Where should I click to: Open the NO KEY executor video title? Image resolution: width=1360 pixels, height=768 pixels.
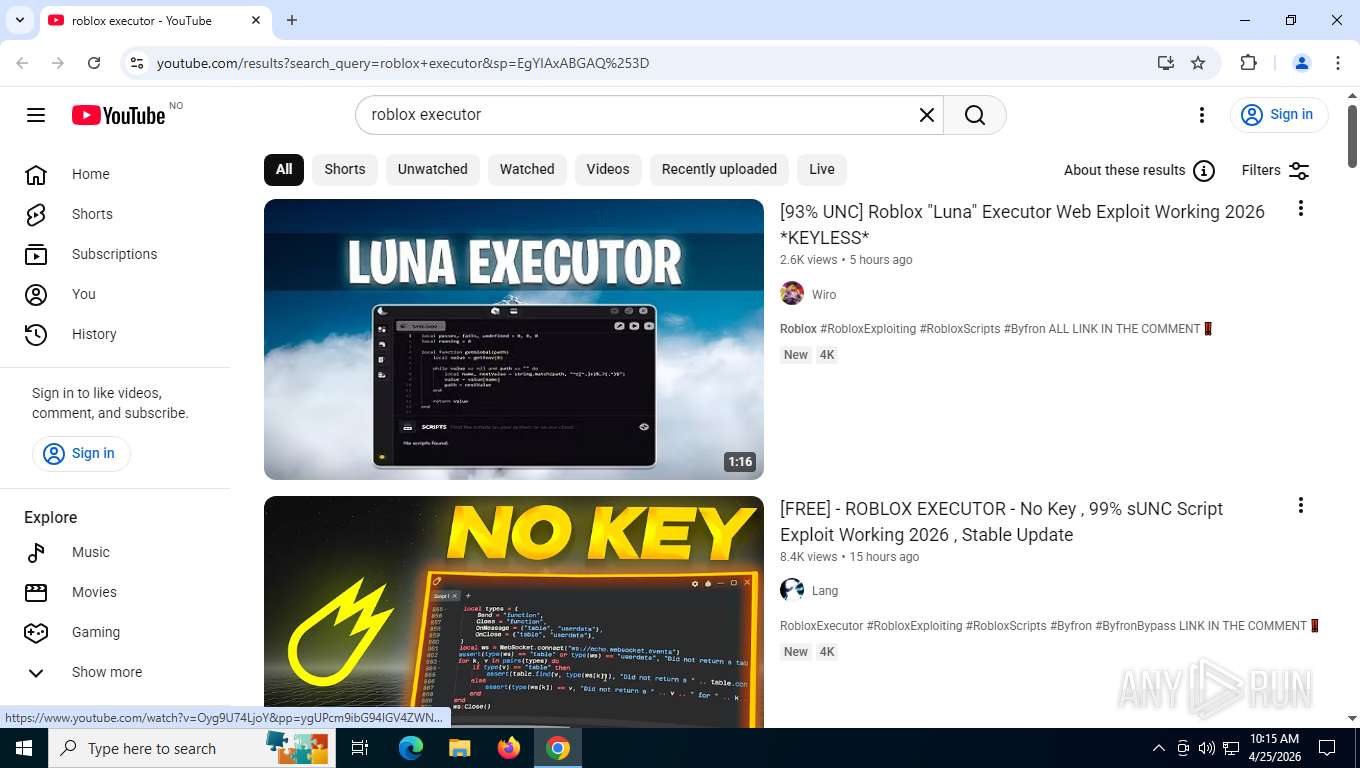pyautogui.click(x=1001, y=521)
